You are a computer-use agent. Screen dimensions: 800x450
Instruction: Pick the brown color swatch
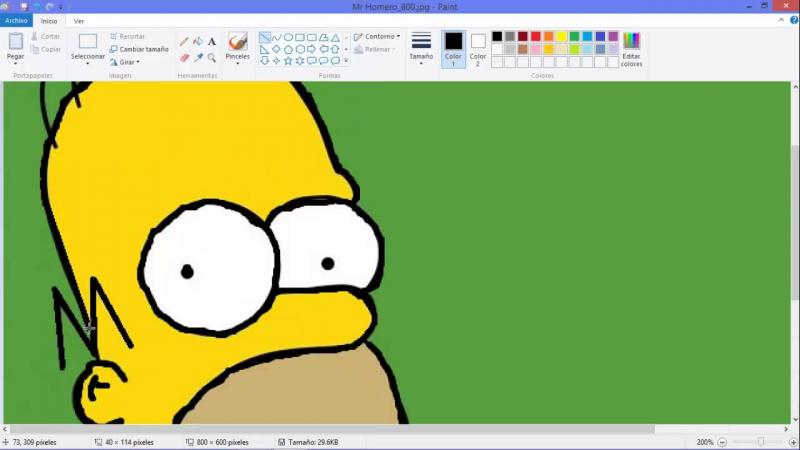click(522, 49)
